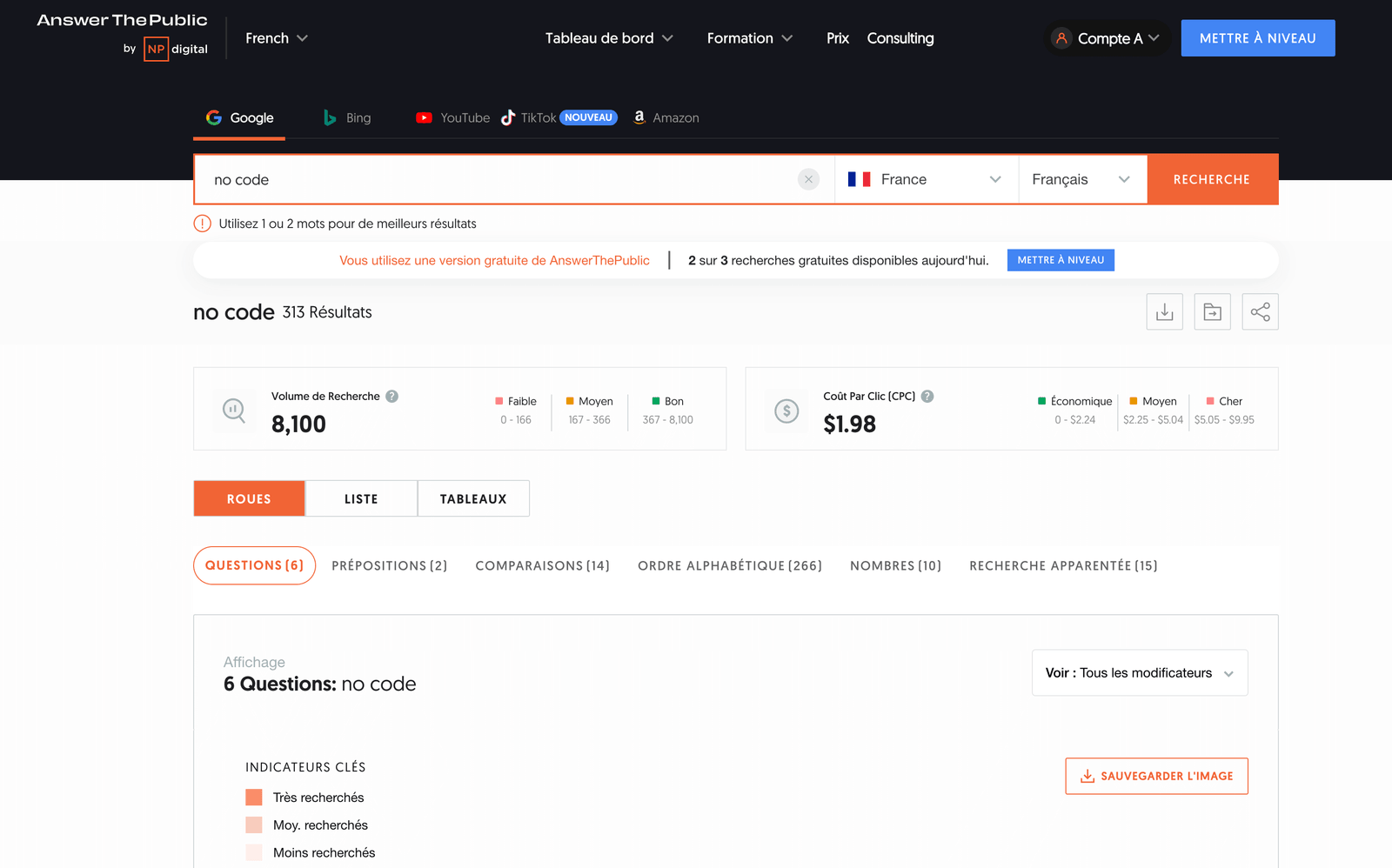
Task: Click the dollar coin CPC icon
Action: 786,411
